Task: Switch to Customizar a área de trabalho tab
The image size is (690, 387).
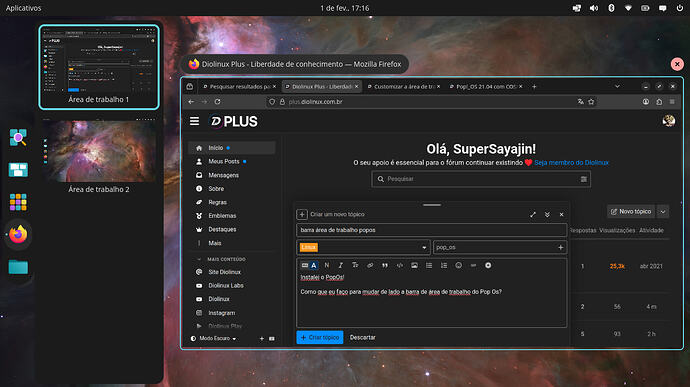Action: point(403,87)
